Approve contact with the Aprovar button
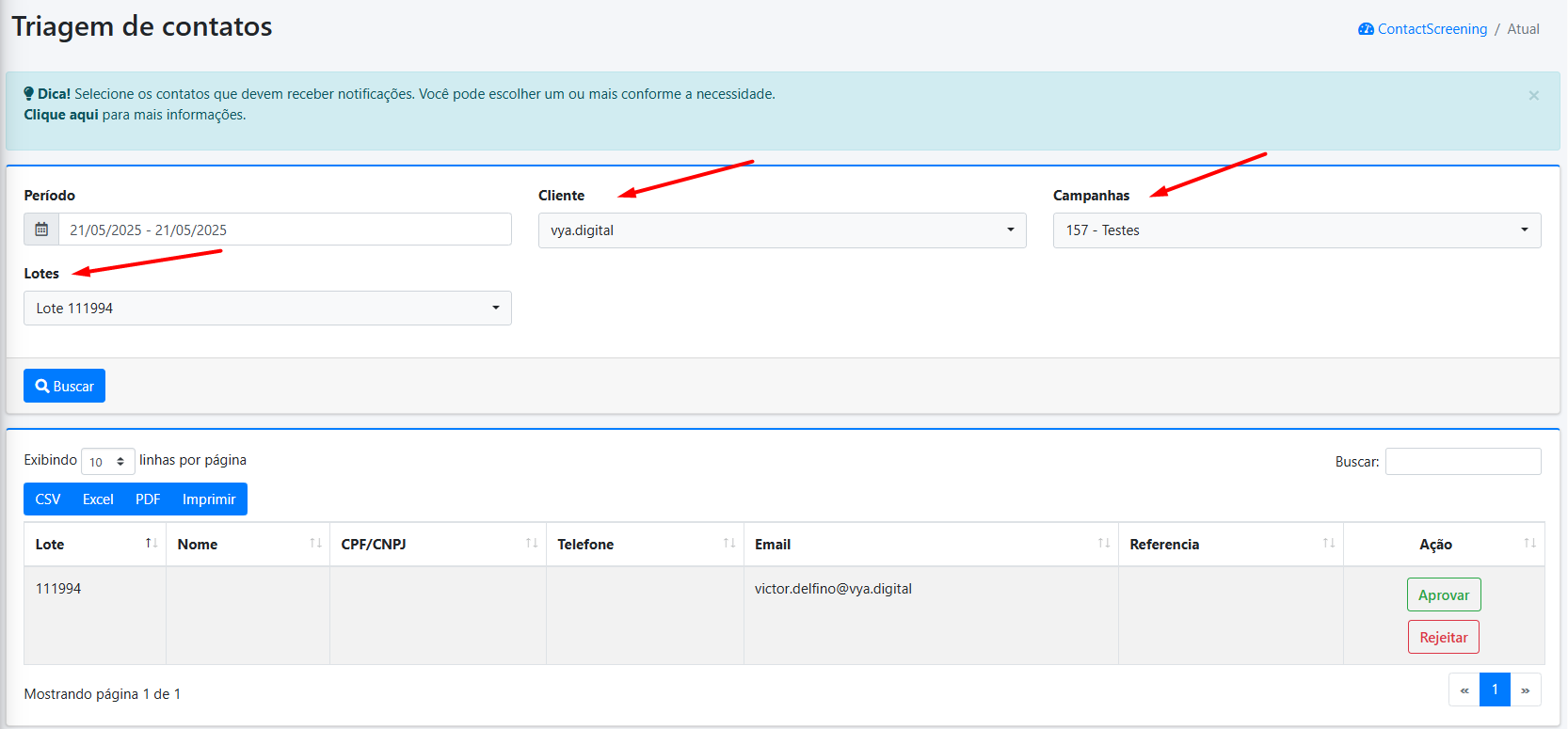Screen dimensions: 1568x729 pyautogui.click(x=1443, y=595)
